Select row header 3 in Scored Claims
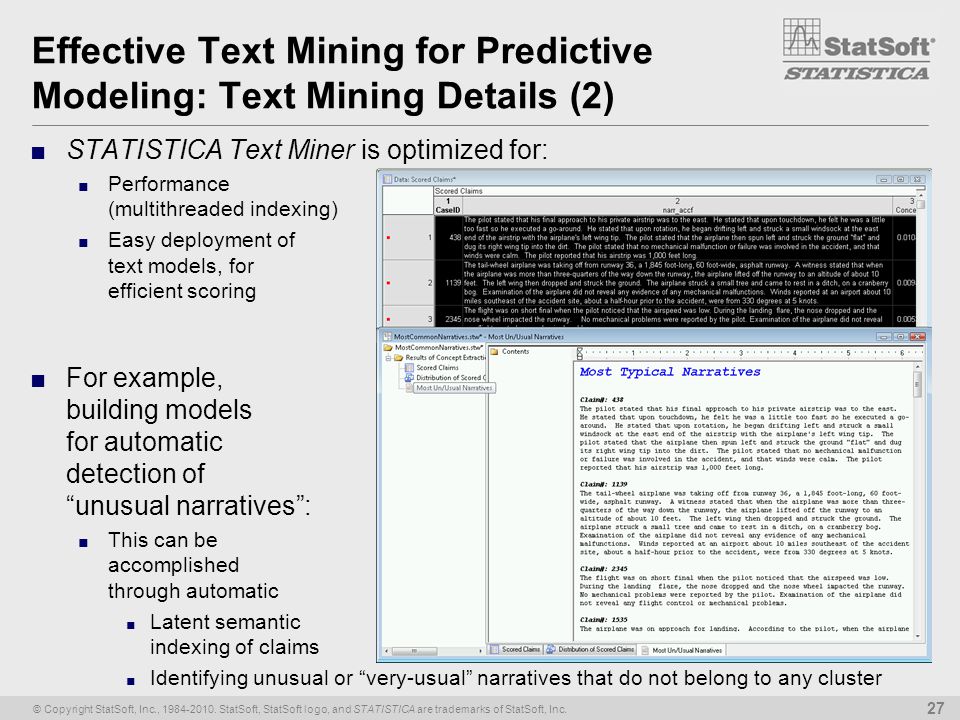960x720 pixels. pos(408,317)
